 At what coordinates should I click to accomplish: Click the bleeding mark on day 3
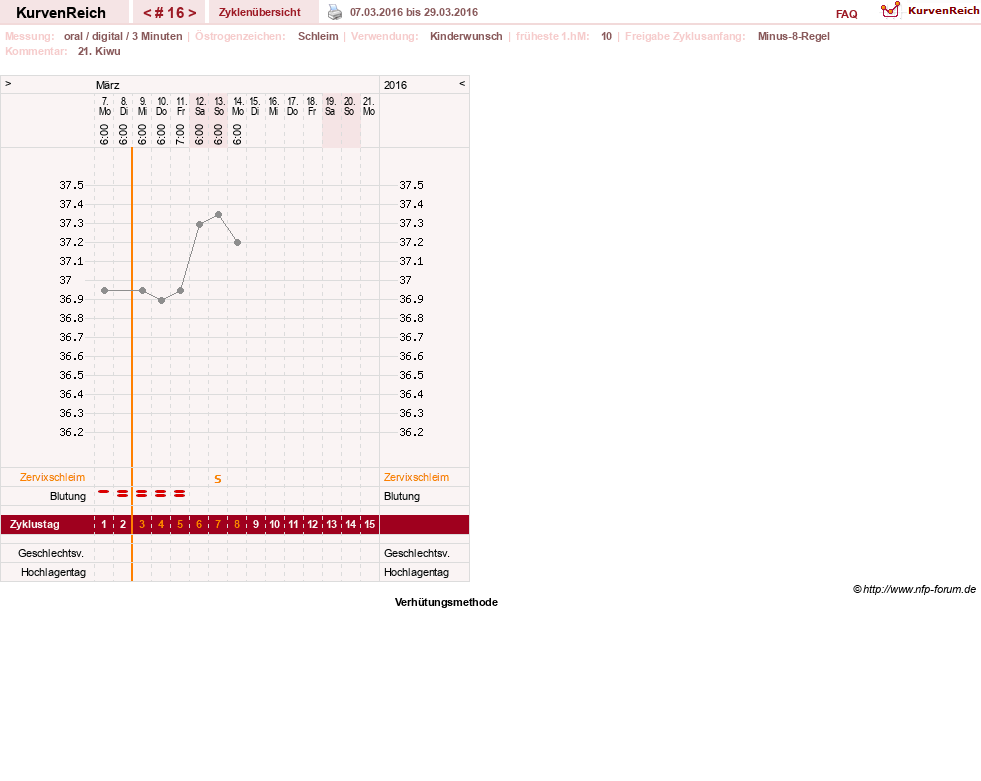point(141,494)
